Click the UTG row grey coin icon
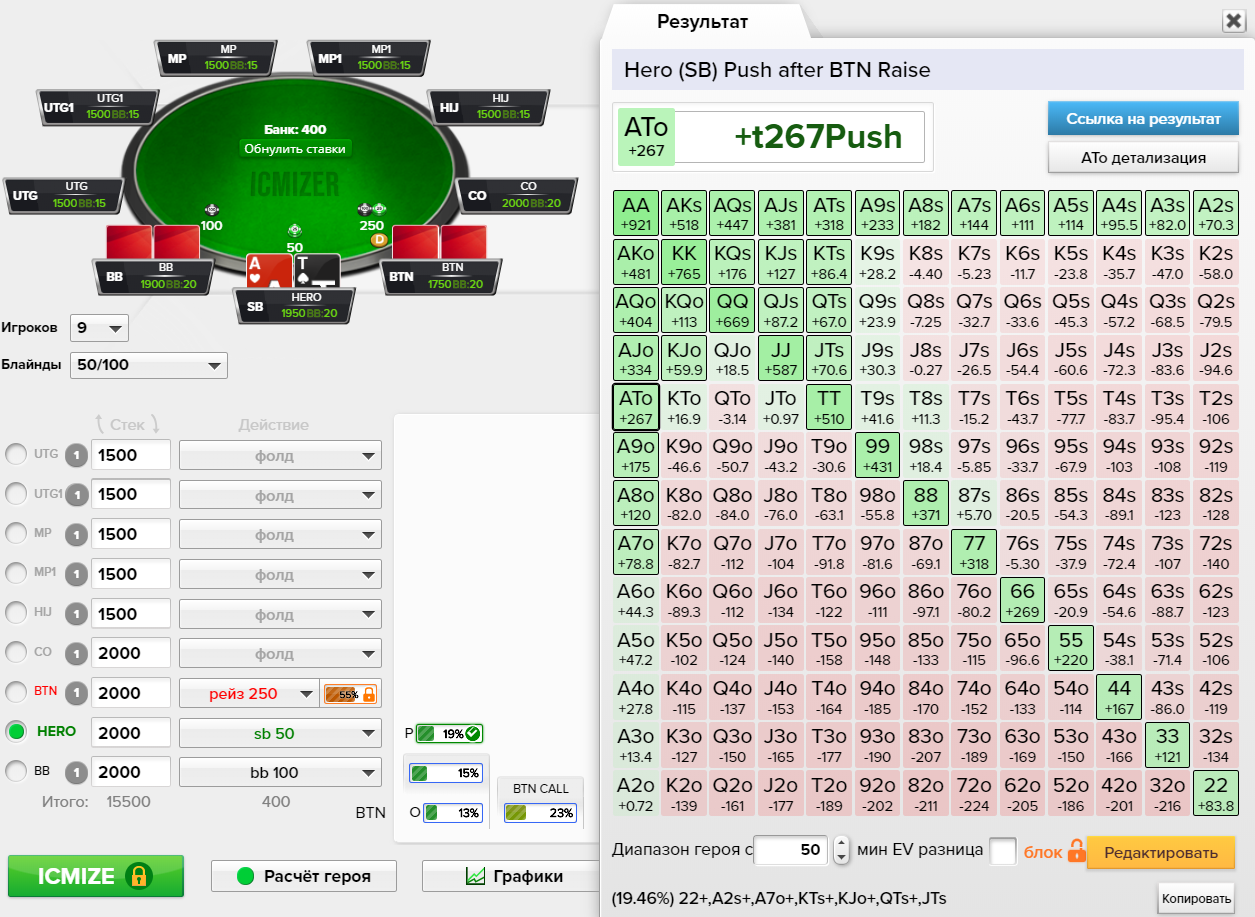Screen dimensions: 1255x917 (x=76, y=455)
